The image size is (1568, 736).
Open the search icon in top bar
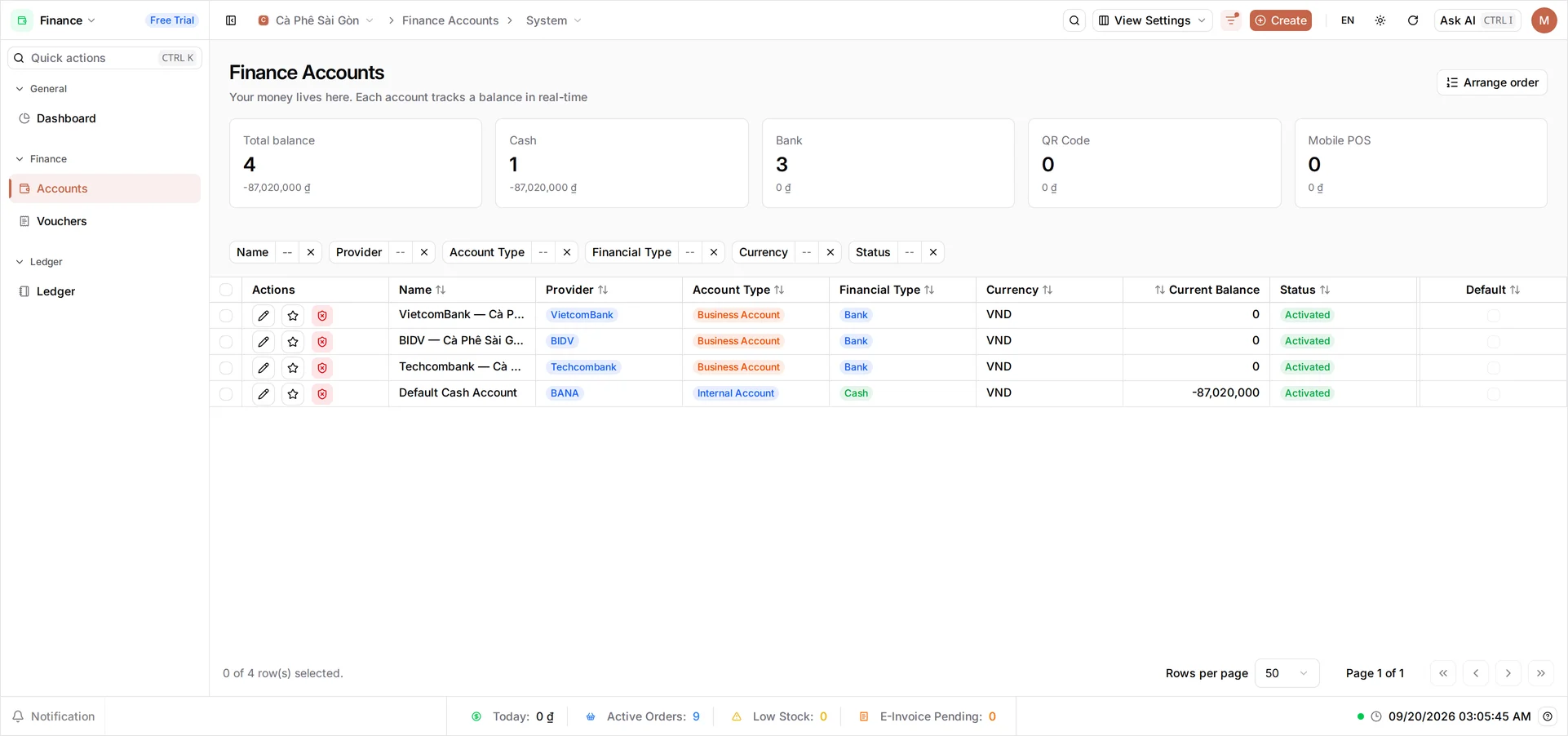(x=1074, y=20)
